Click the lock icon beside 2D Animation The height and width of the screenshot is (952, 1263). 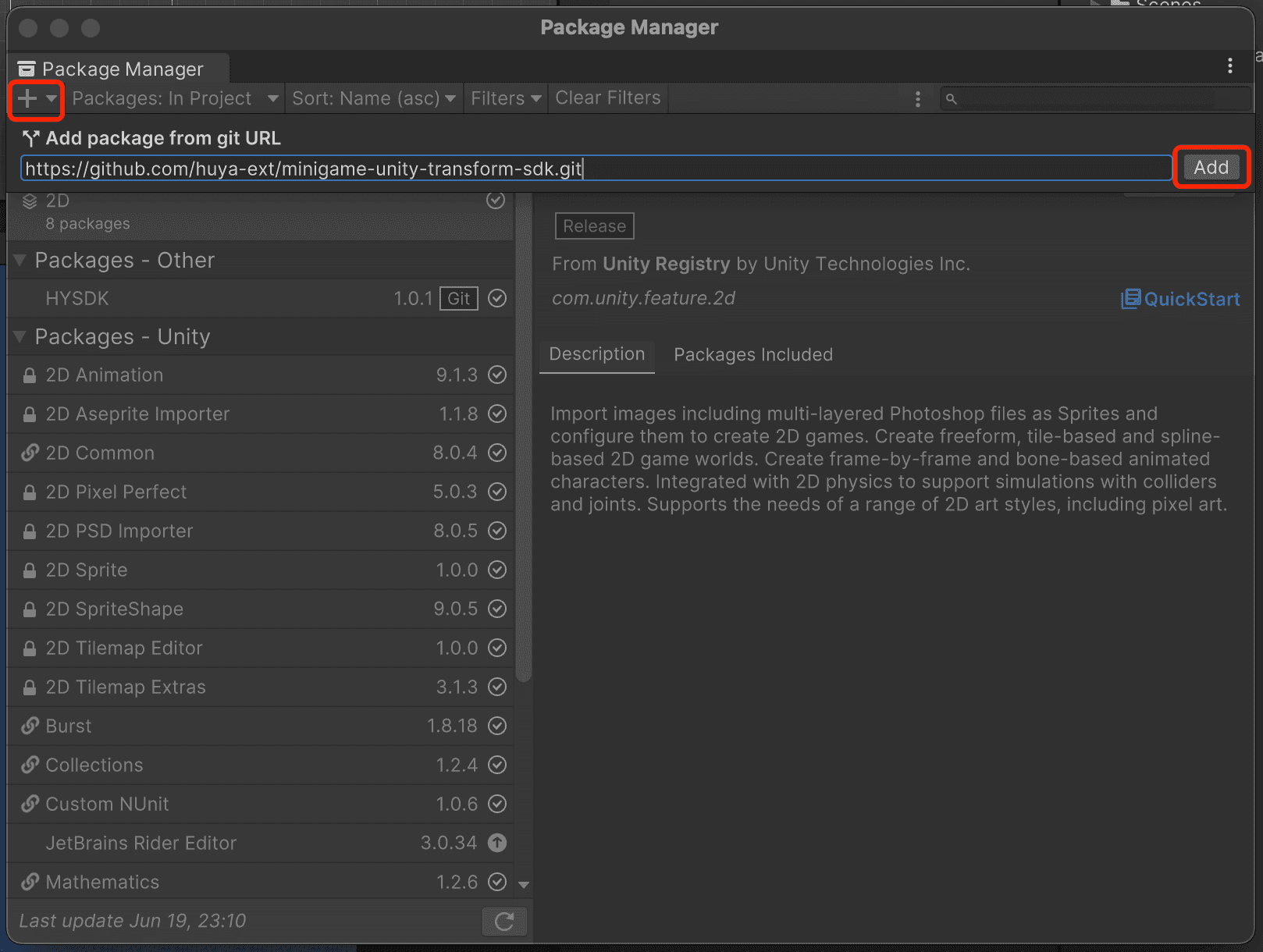pos(30,375)
